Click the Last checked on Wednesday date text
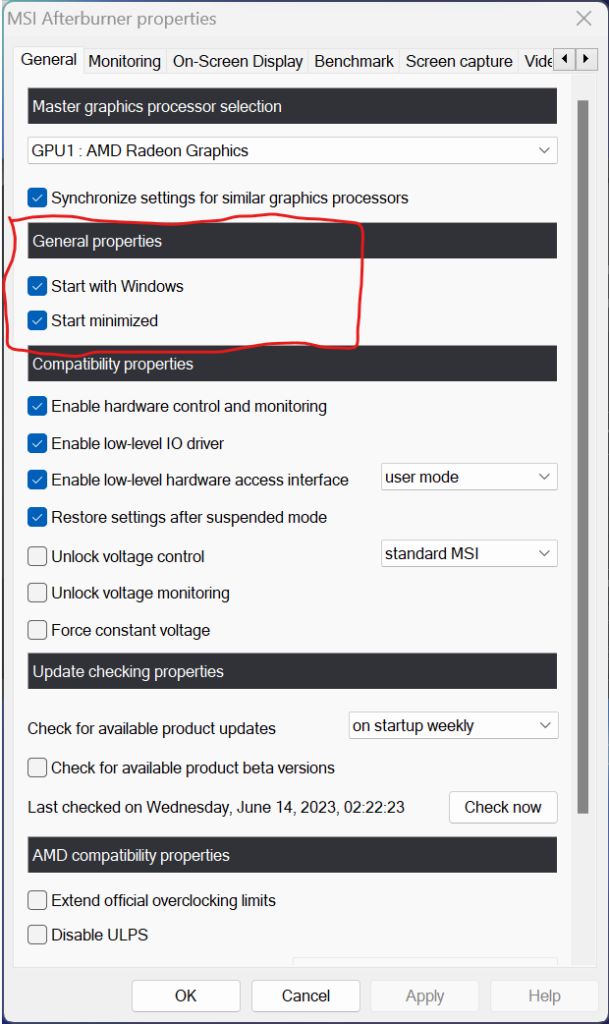The image size is (609, 1024). (x=216, y=807)
